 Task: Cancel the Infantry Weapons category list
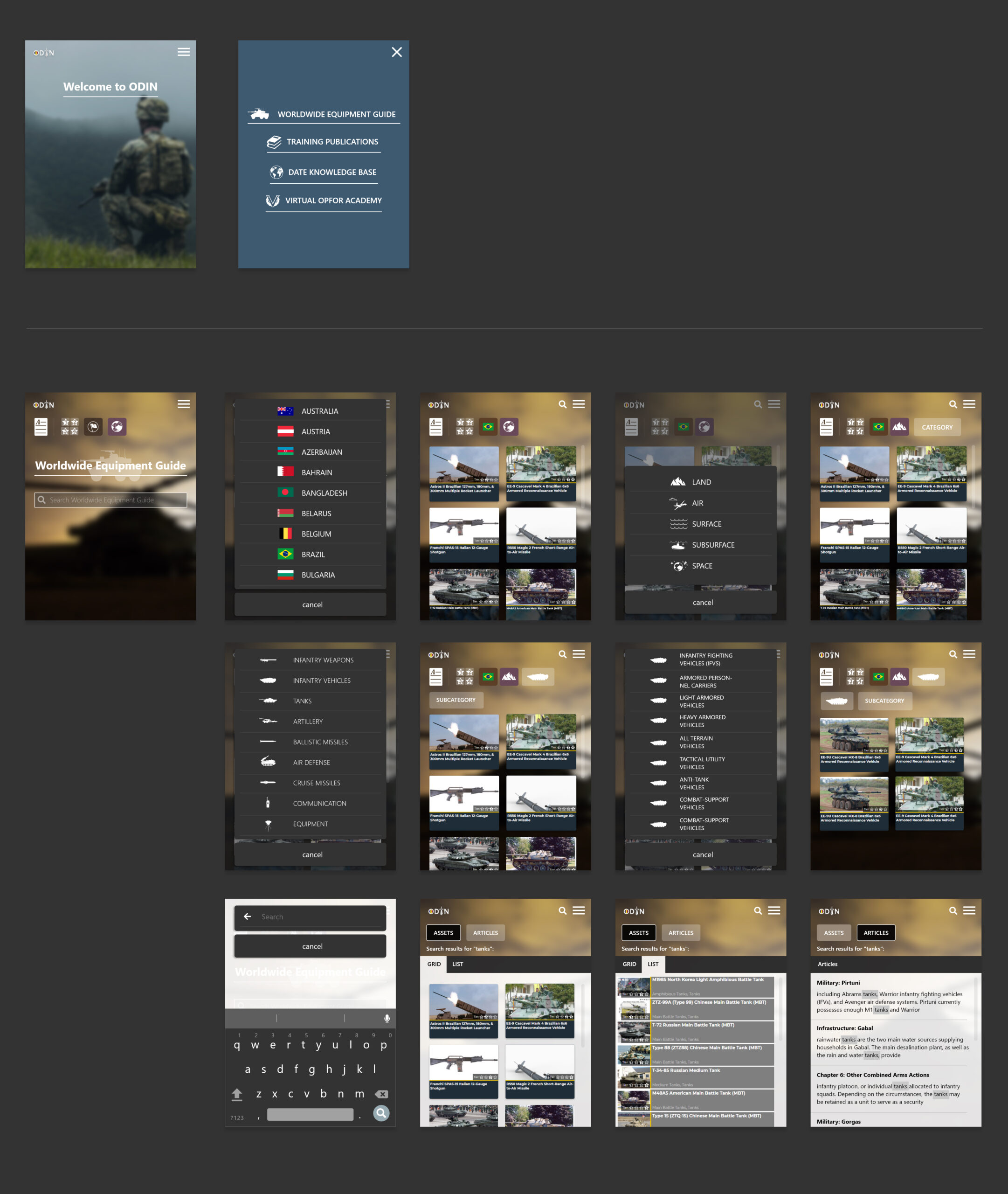tap(311, 854)
